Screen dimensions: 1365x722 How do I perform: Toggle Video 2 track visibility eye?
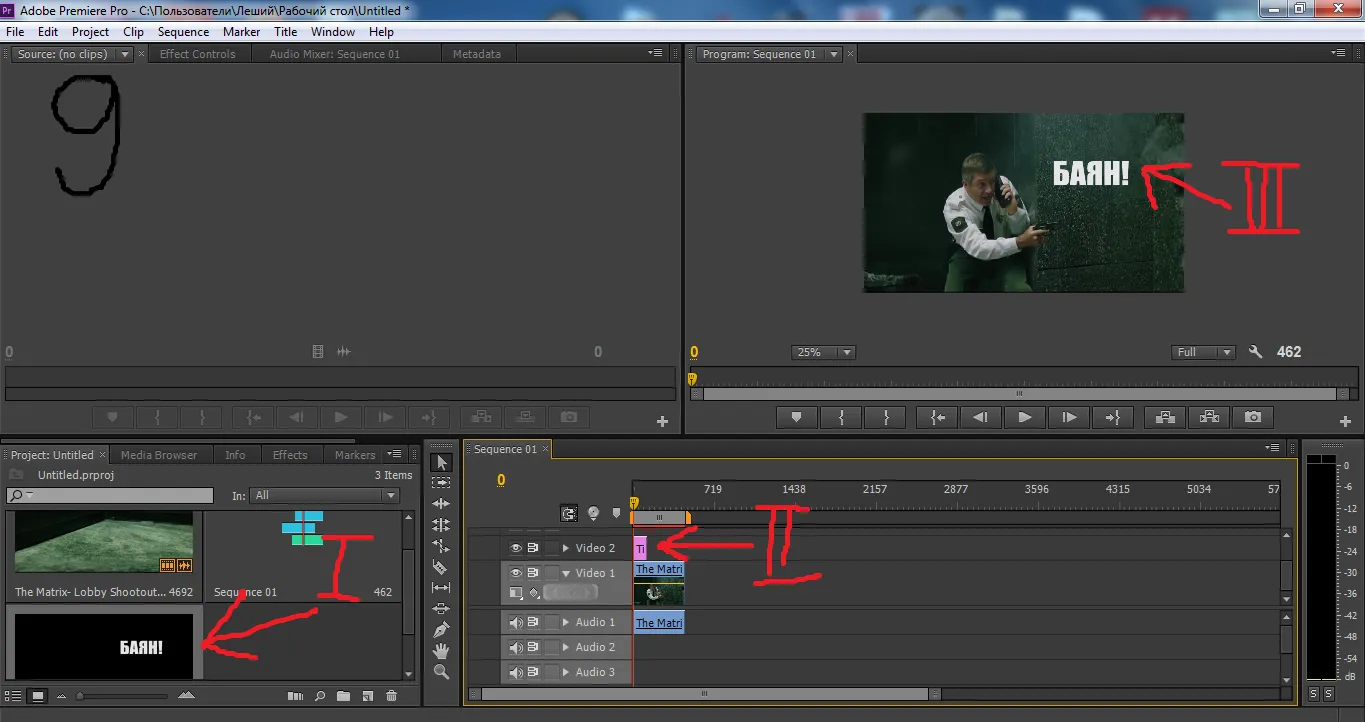click(x=516, y=548)
